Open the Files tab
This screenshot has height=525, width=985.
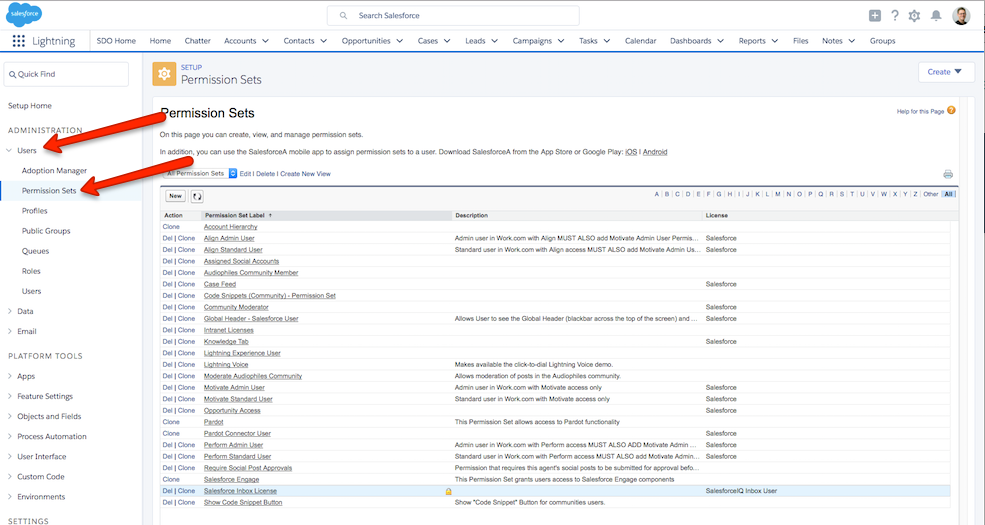pos(800,41)
